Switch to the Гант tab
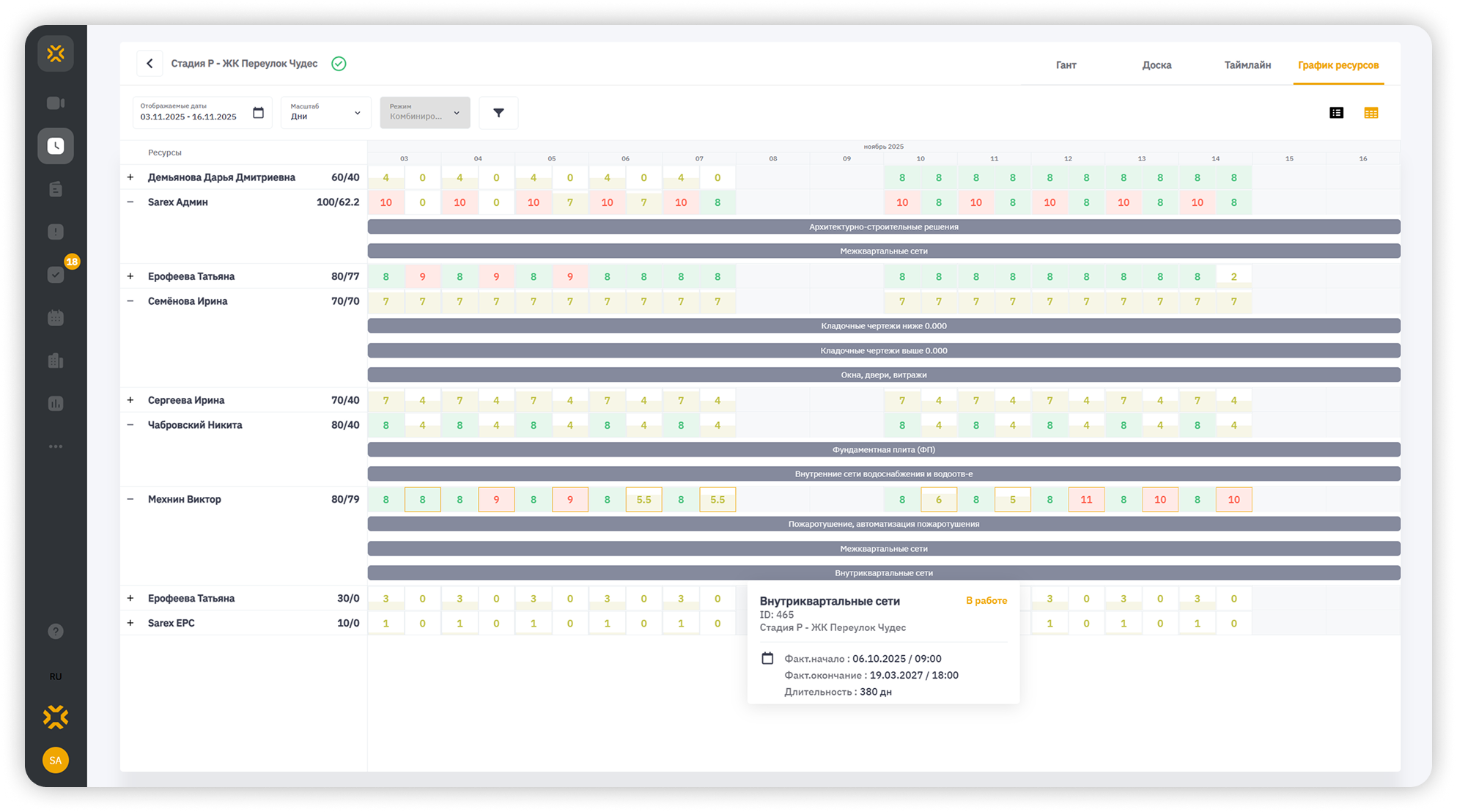Image resolution: width=1457 pixels, height=812 pixels. 1066,65
